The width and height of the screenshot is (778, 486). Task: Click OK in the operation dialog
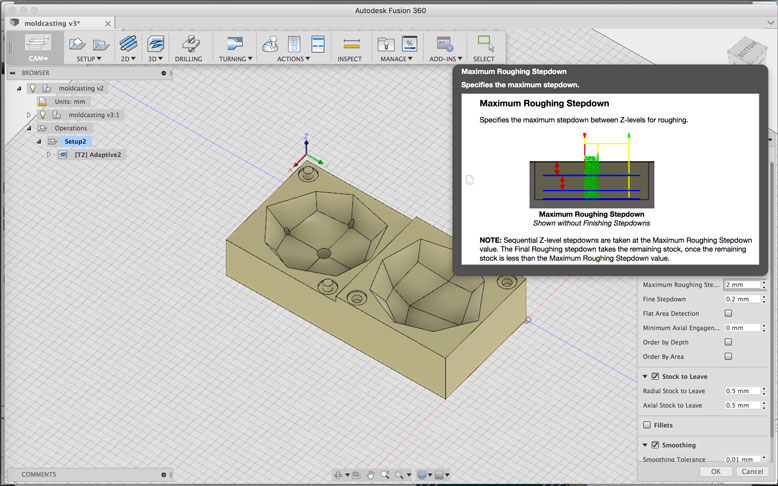point(715,472)
